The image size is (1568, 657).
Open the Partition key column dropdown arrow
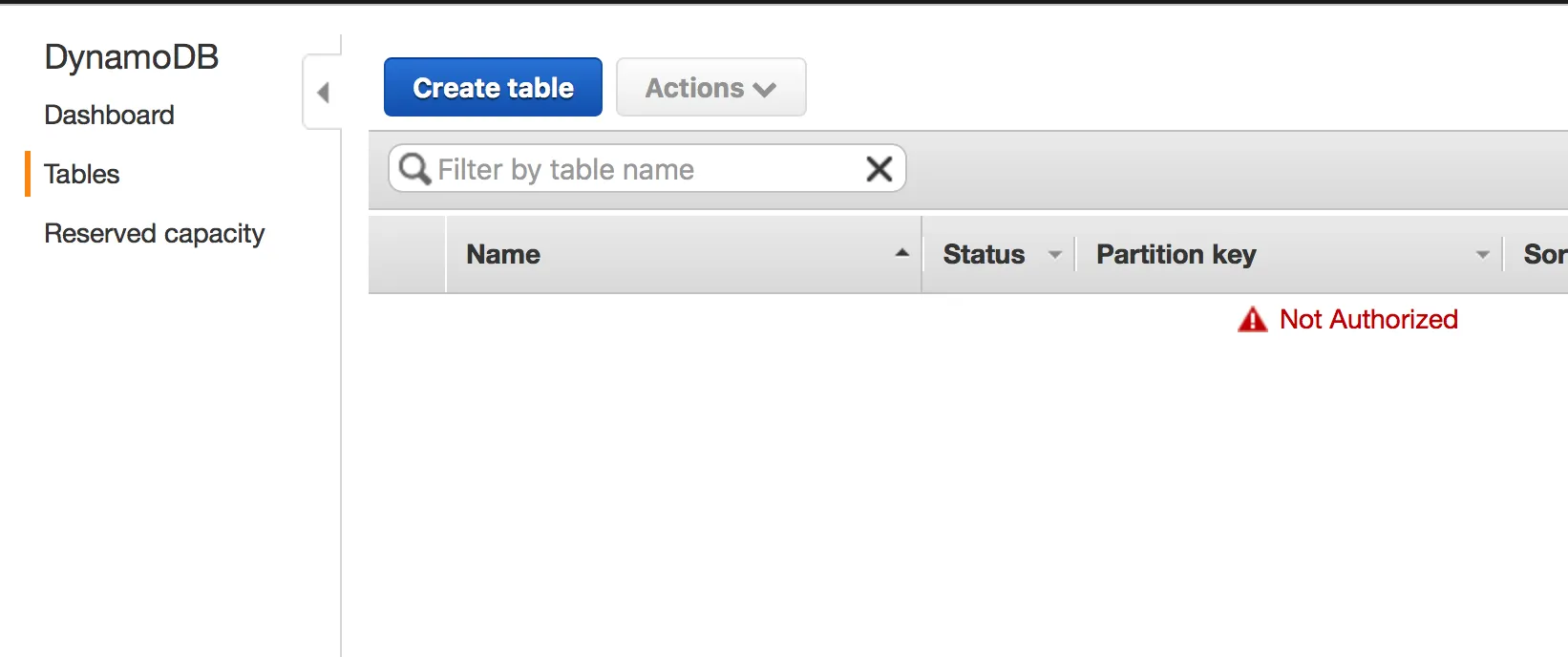(x=1482, y=255)
